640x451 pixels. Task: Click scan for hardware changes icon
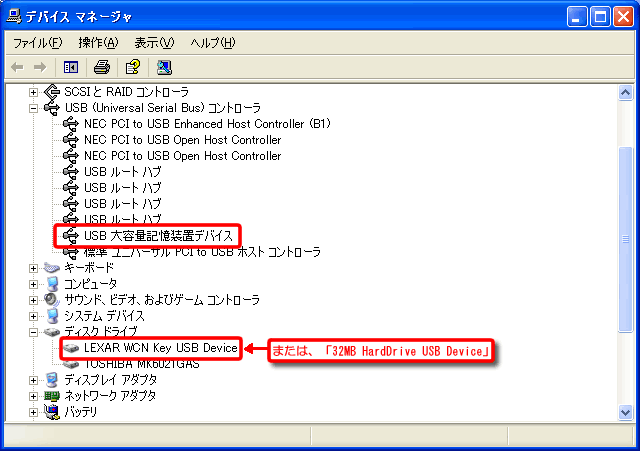pos(164,67)
